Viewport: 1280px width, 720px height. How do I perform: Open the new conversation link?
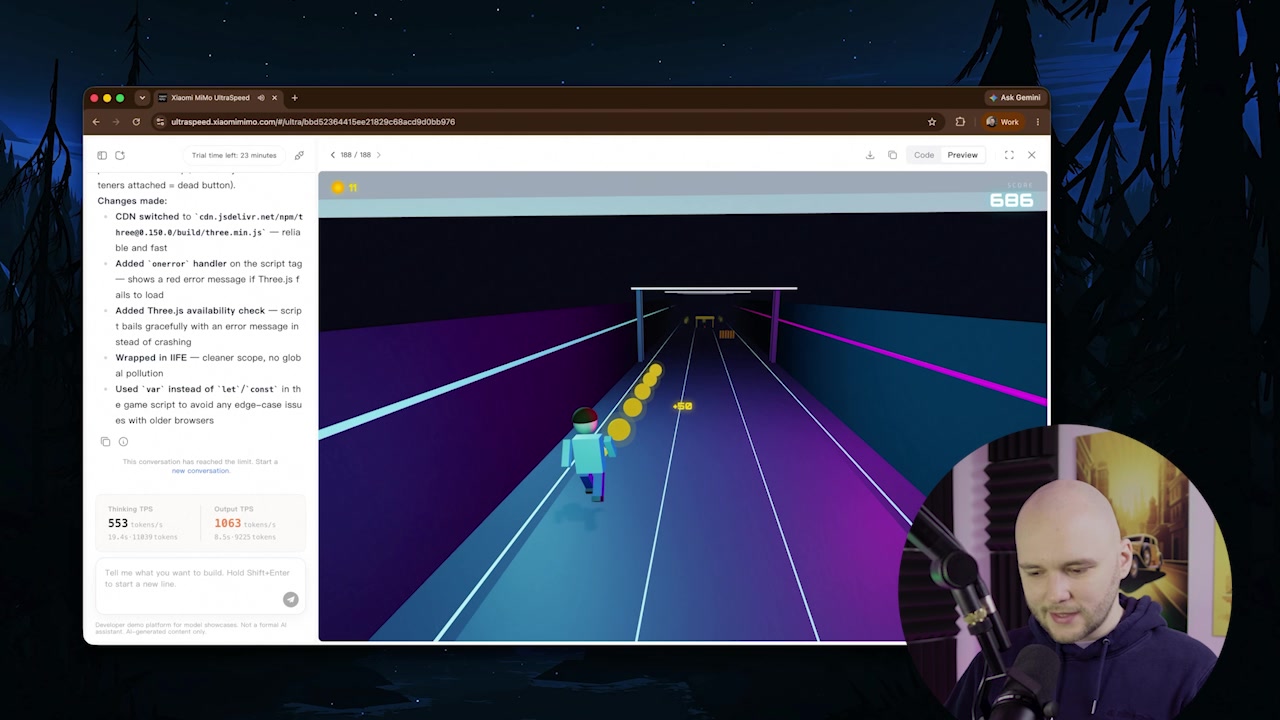[x=200, y=470]
